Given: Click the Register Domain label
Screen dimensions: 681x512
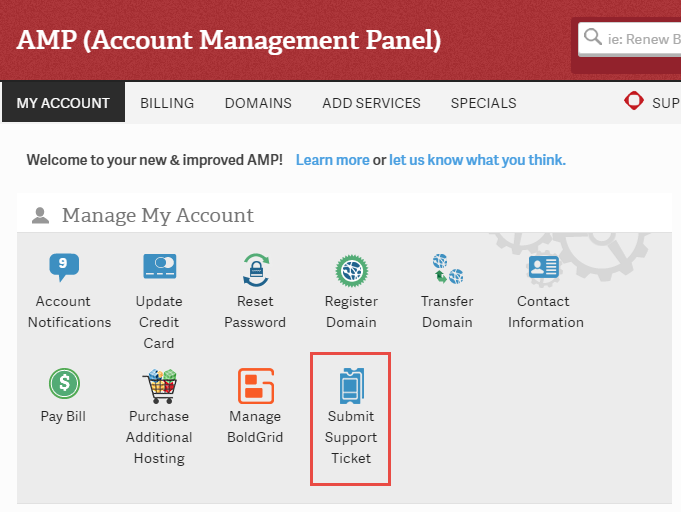Looking at the screenshot, I should (x=351, y=312).
